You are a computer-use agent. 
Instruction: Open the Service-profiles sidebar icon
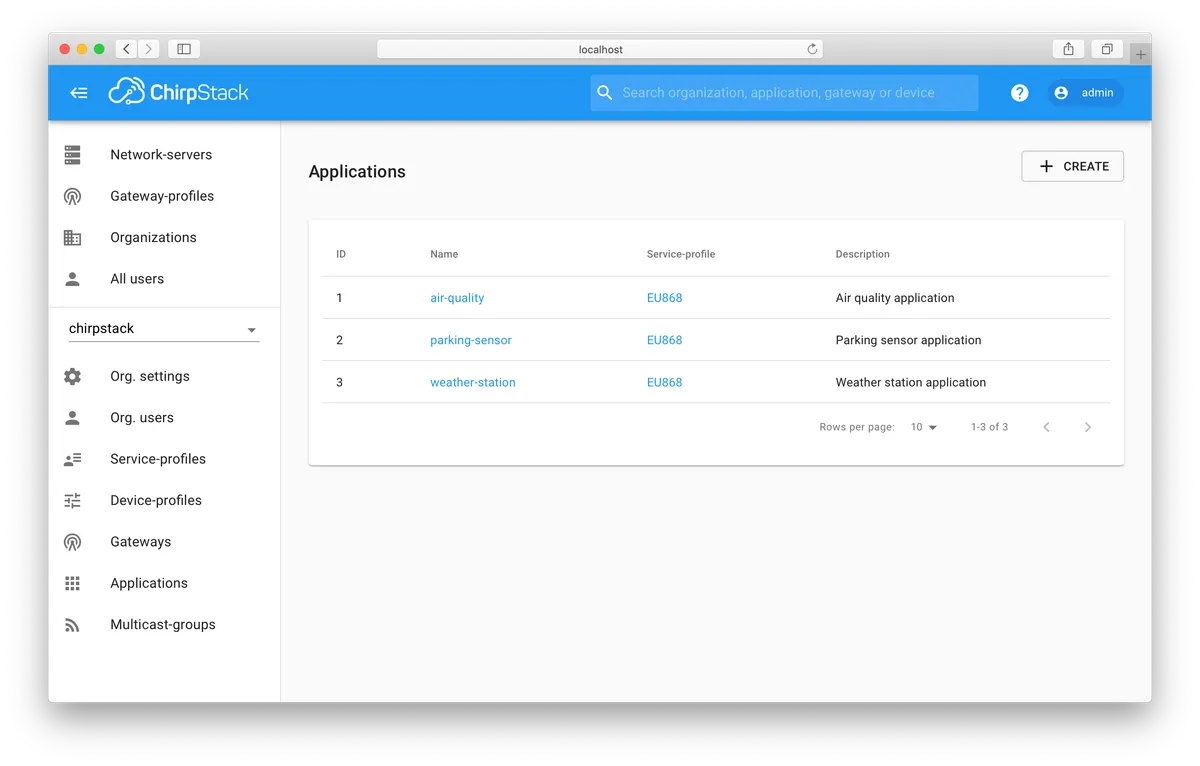click(72, 458)
